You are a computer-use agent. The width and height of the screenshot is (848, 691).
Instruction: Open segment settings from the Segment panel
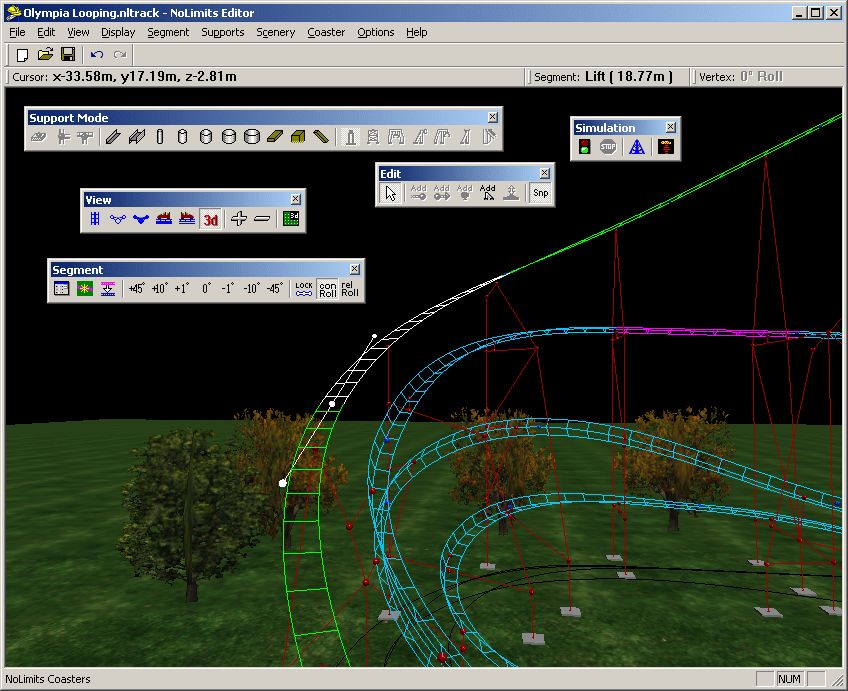coord(59,288)
